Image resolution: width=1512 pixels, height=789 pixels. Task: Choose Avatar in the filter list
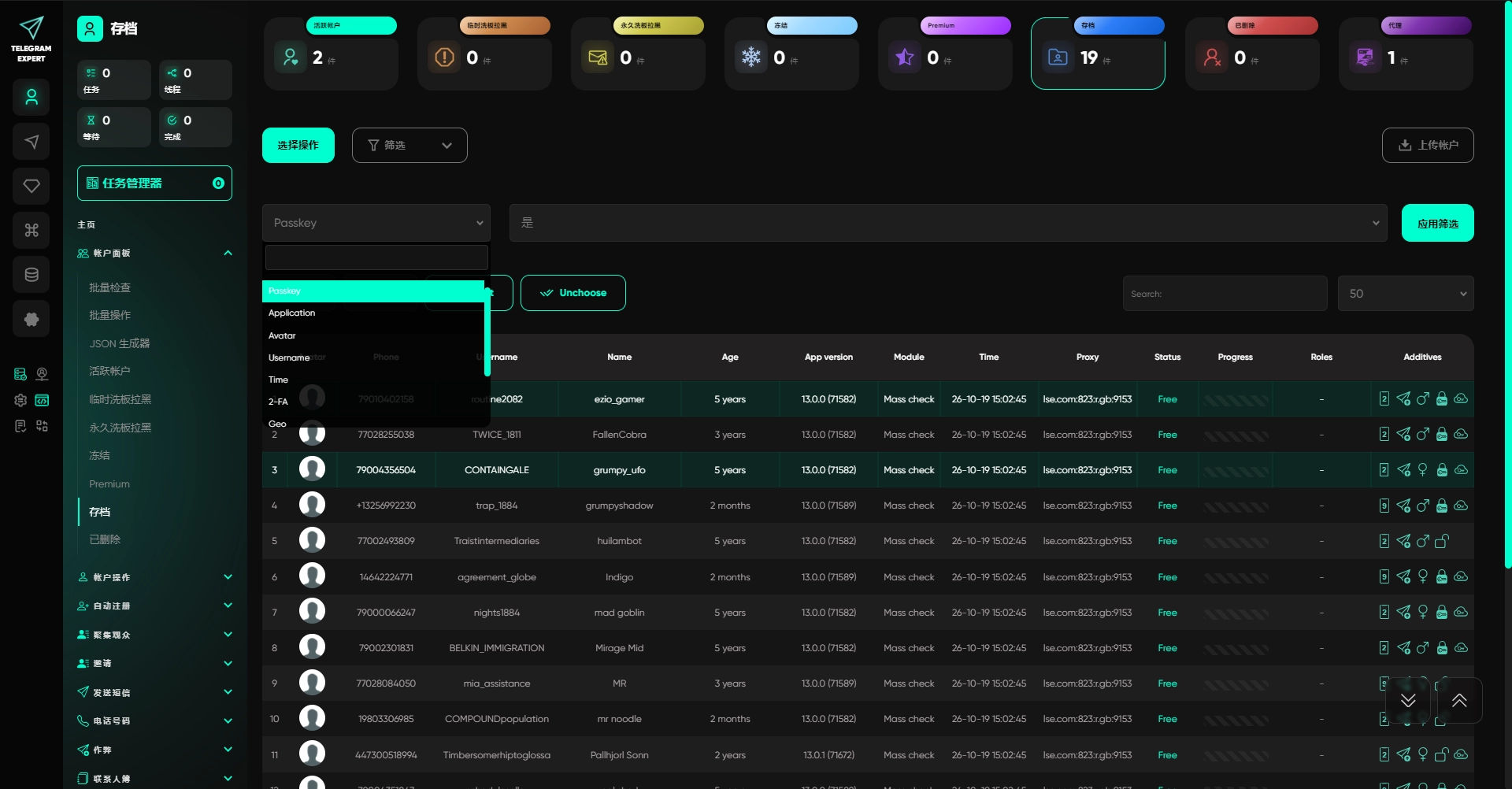[373, 335]
